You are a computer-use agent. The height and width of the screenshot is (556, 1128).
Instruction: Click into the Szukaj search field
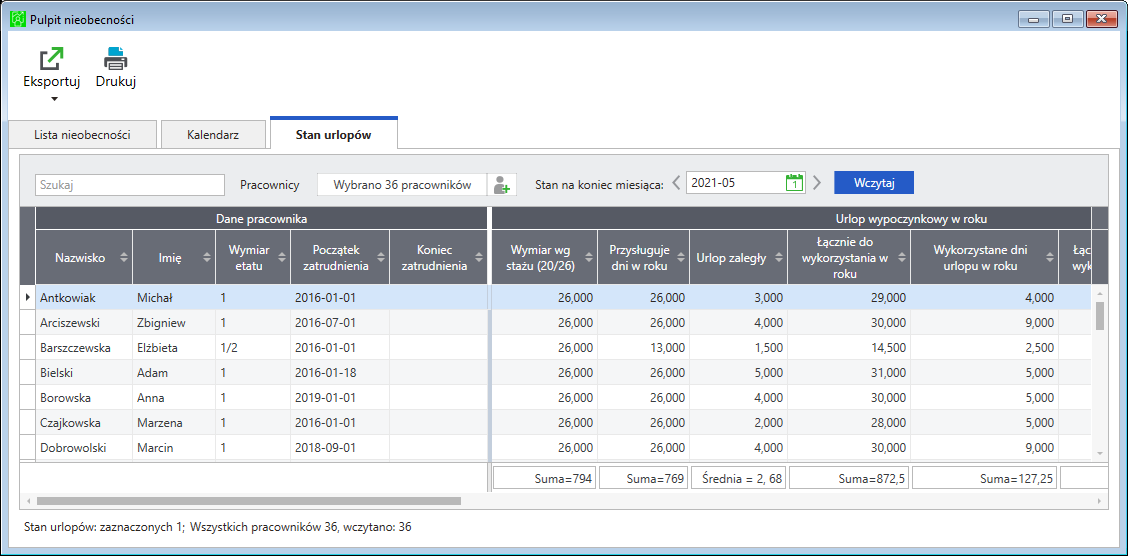[130, 184]
